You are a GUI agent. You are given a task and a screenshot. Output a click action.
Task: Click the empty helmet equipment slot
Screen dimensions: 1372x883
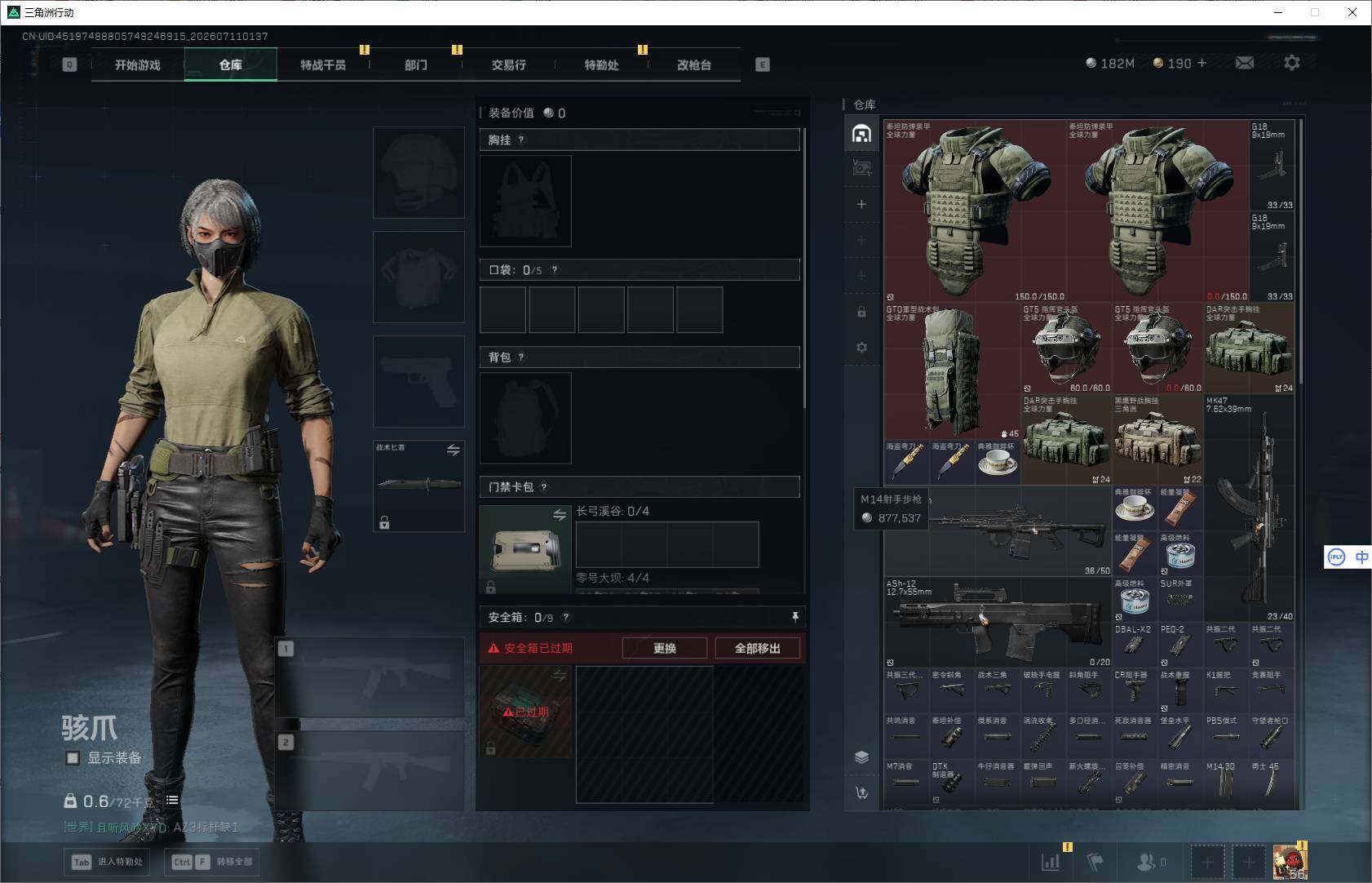pyautogui.click(x=418, y=172)
